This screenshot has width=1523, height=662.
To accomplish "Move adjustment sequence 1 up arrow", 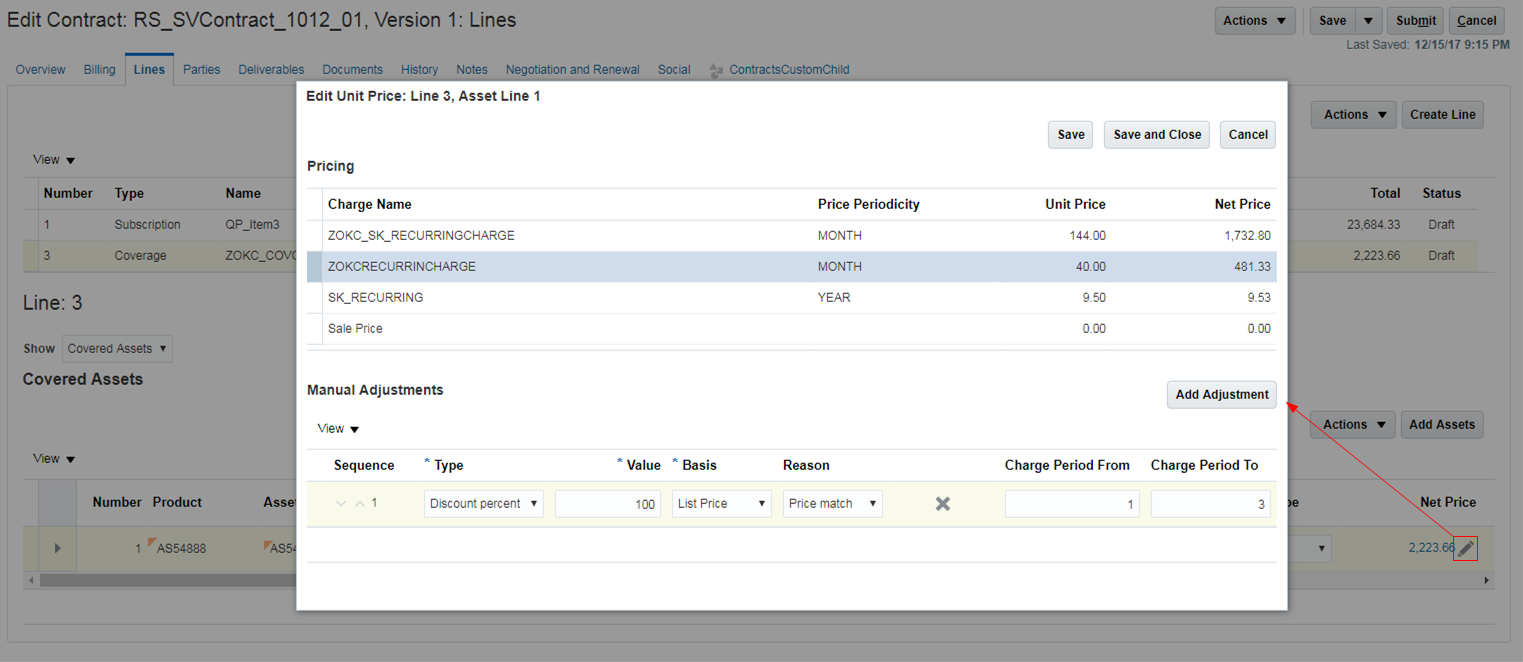I will click(x=360, y=503).
